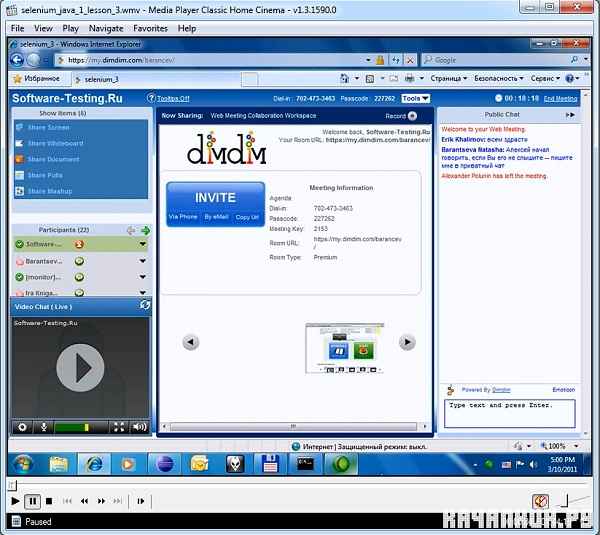The height and width of the screenshot is (535, 600).
Task: Click the frame step button
Action: 141,501
